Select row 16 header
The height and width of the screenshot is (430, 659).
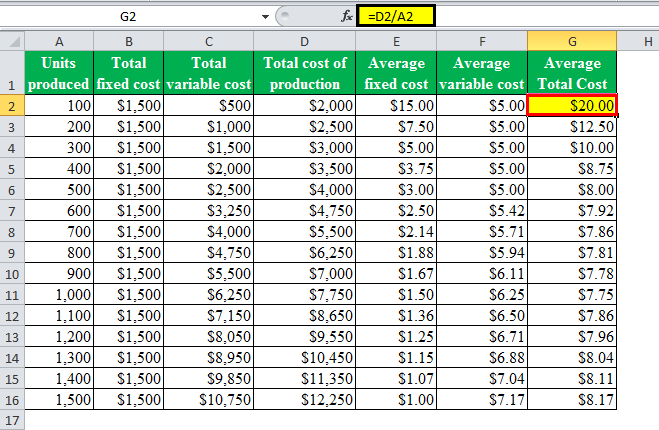pyautogui.click(x=12, y=400)
